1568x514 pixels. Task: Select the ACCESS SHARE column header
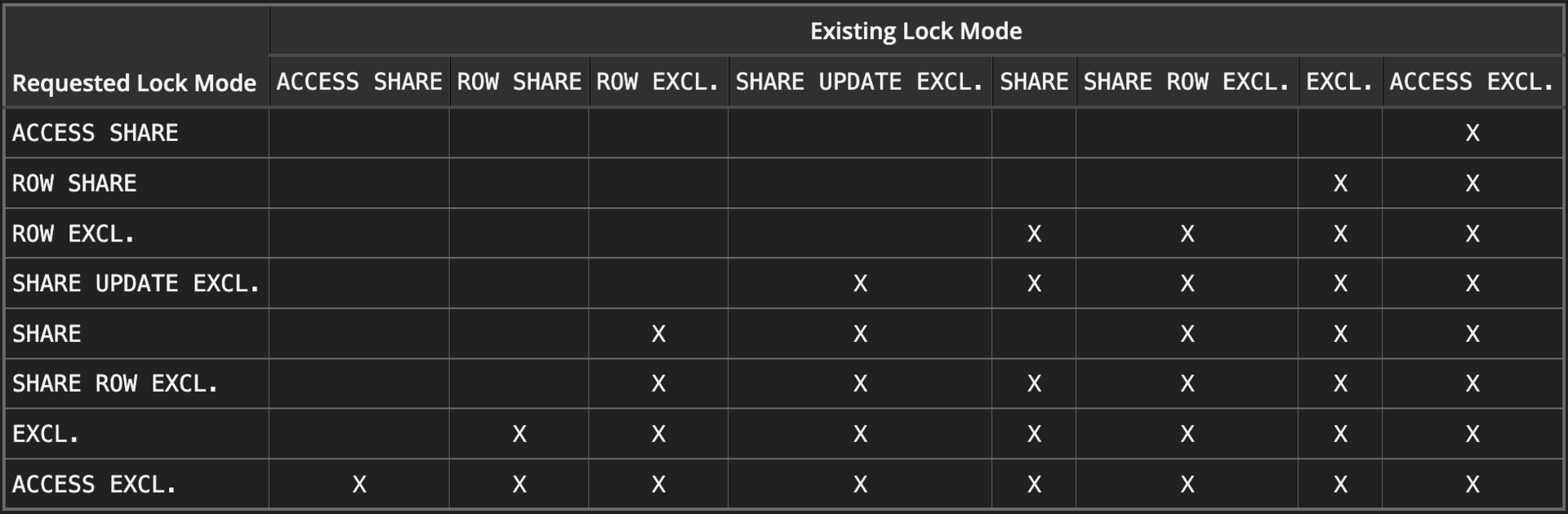359,82
